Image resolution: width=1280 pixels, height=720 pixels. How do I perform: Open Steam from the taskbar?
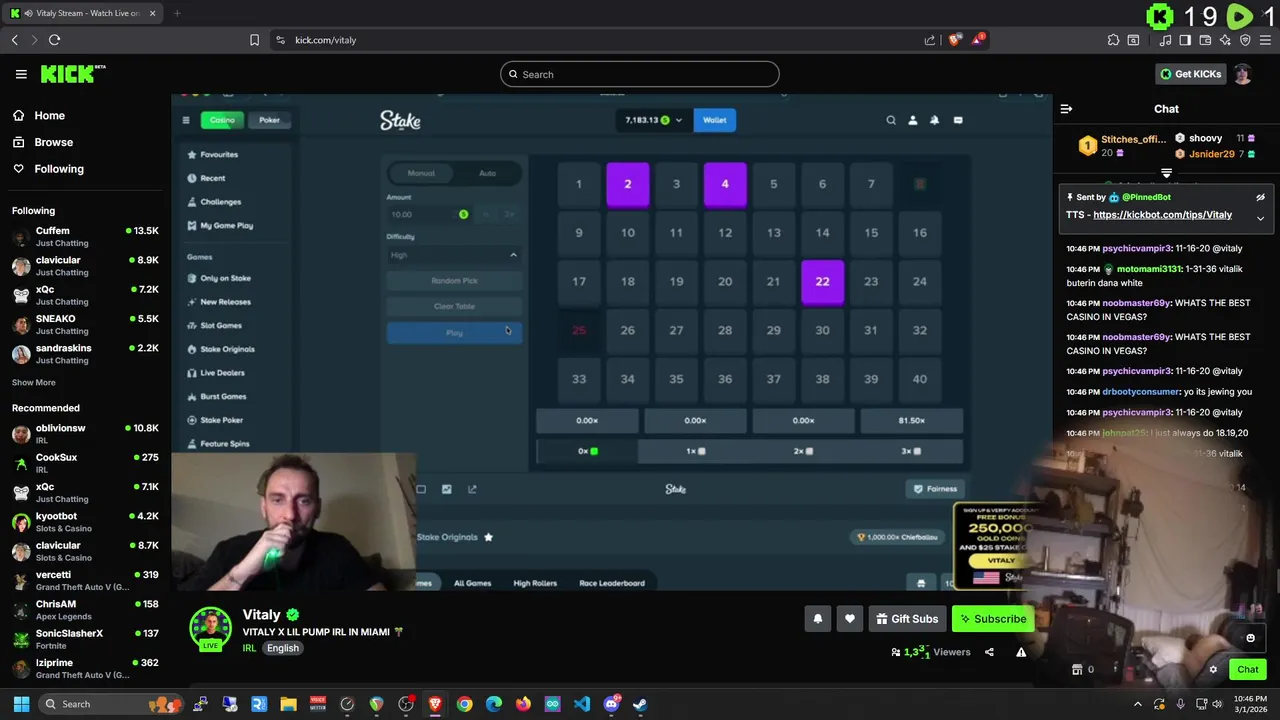coord(640,704)
